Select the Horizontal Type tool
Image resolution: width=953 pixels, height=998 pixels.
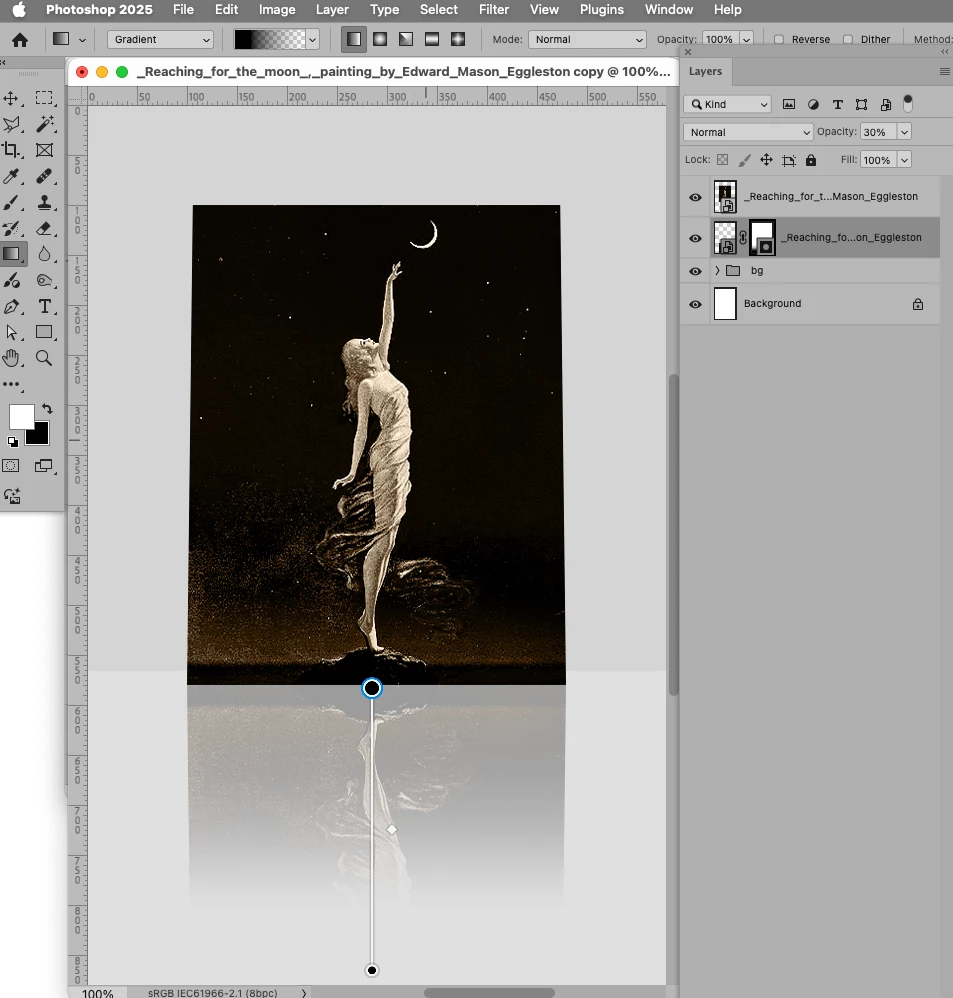[44, 307]
